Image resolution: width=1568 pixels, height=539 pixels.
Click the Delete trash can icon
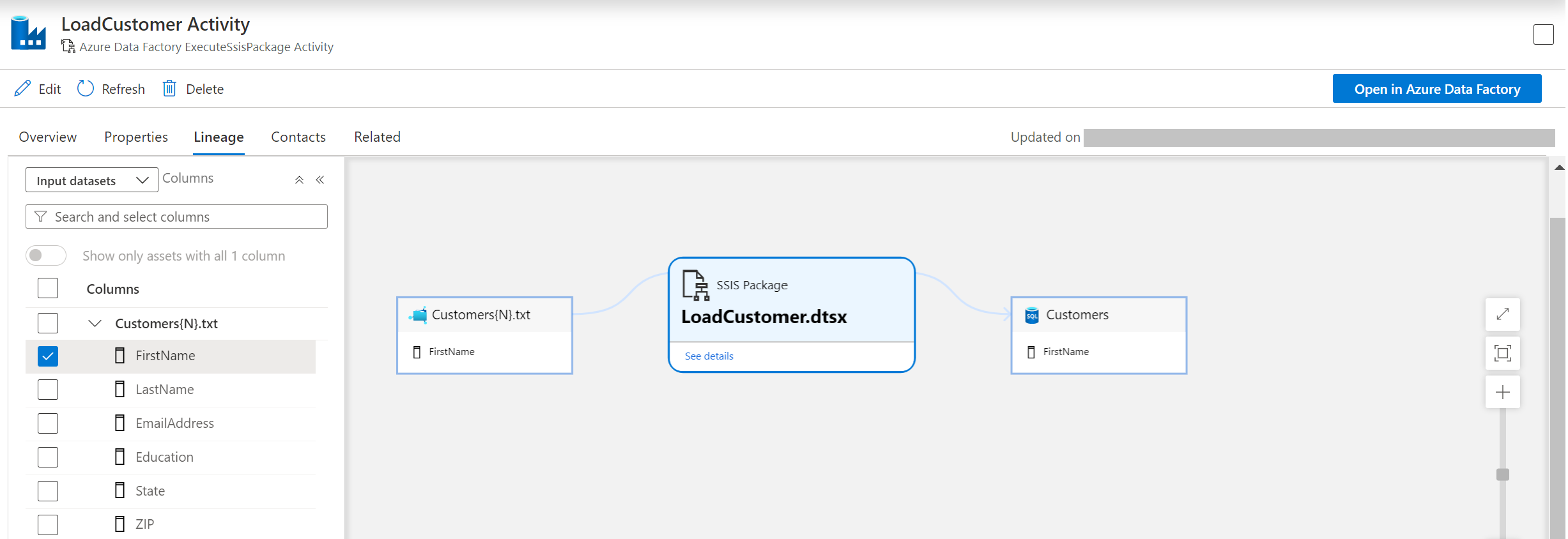point(169,89)
